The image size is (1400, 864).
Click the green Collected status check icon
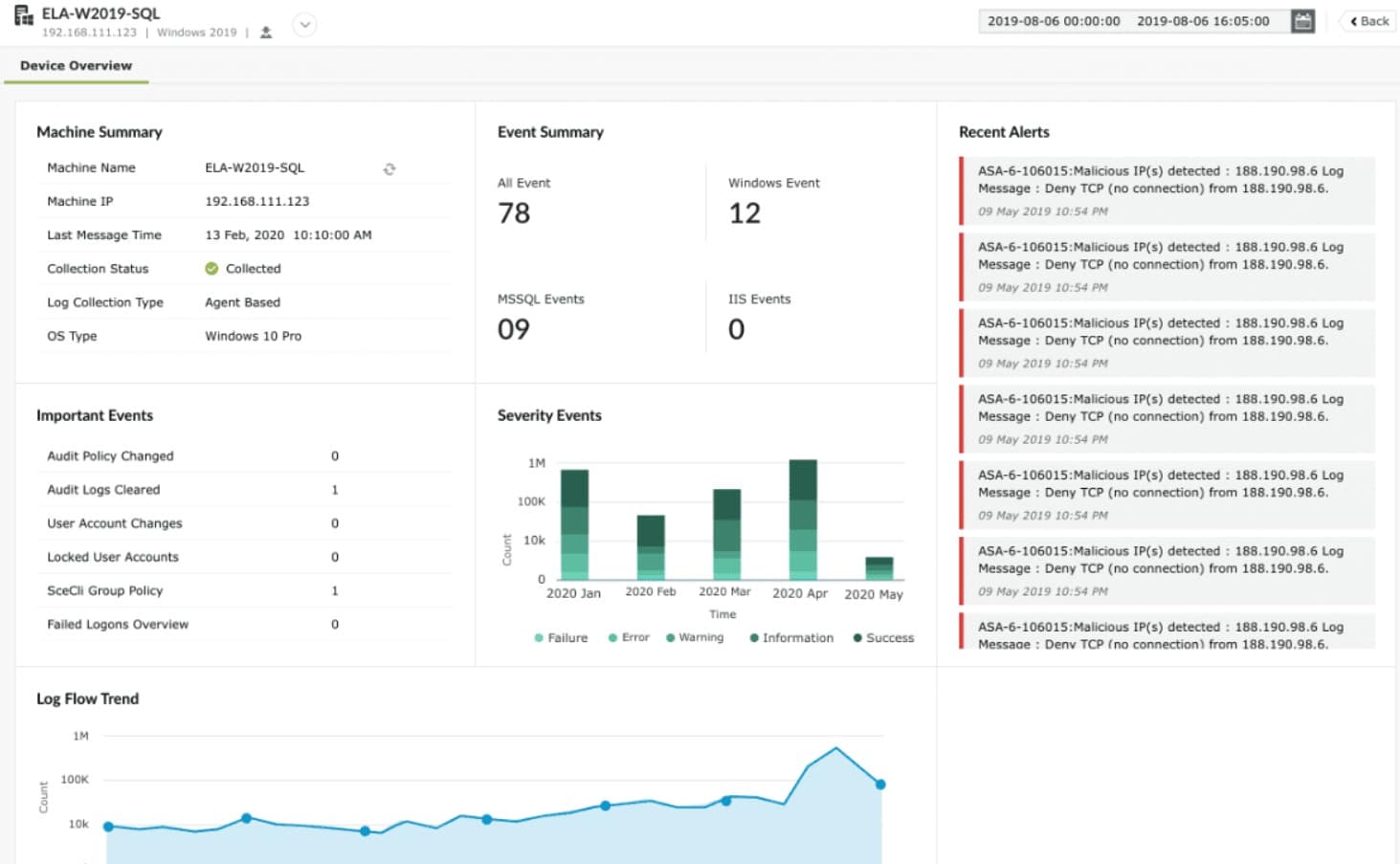coord(211,269)
